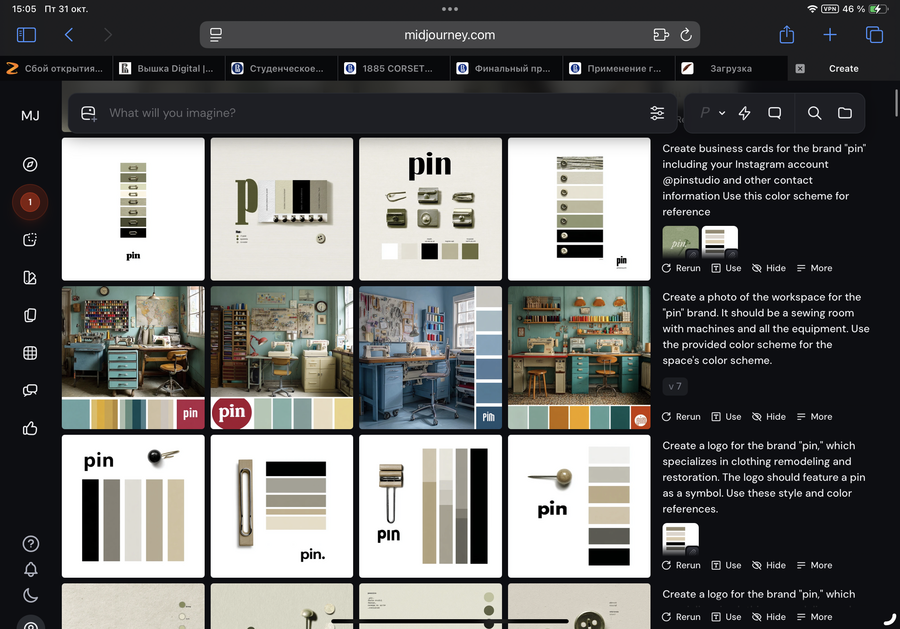Viewport: 900px width, 629px height.
Task: Click the v 7 version tag
Action: click(x=675, y=386)
